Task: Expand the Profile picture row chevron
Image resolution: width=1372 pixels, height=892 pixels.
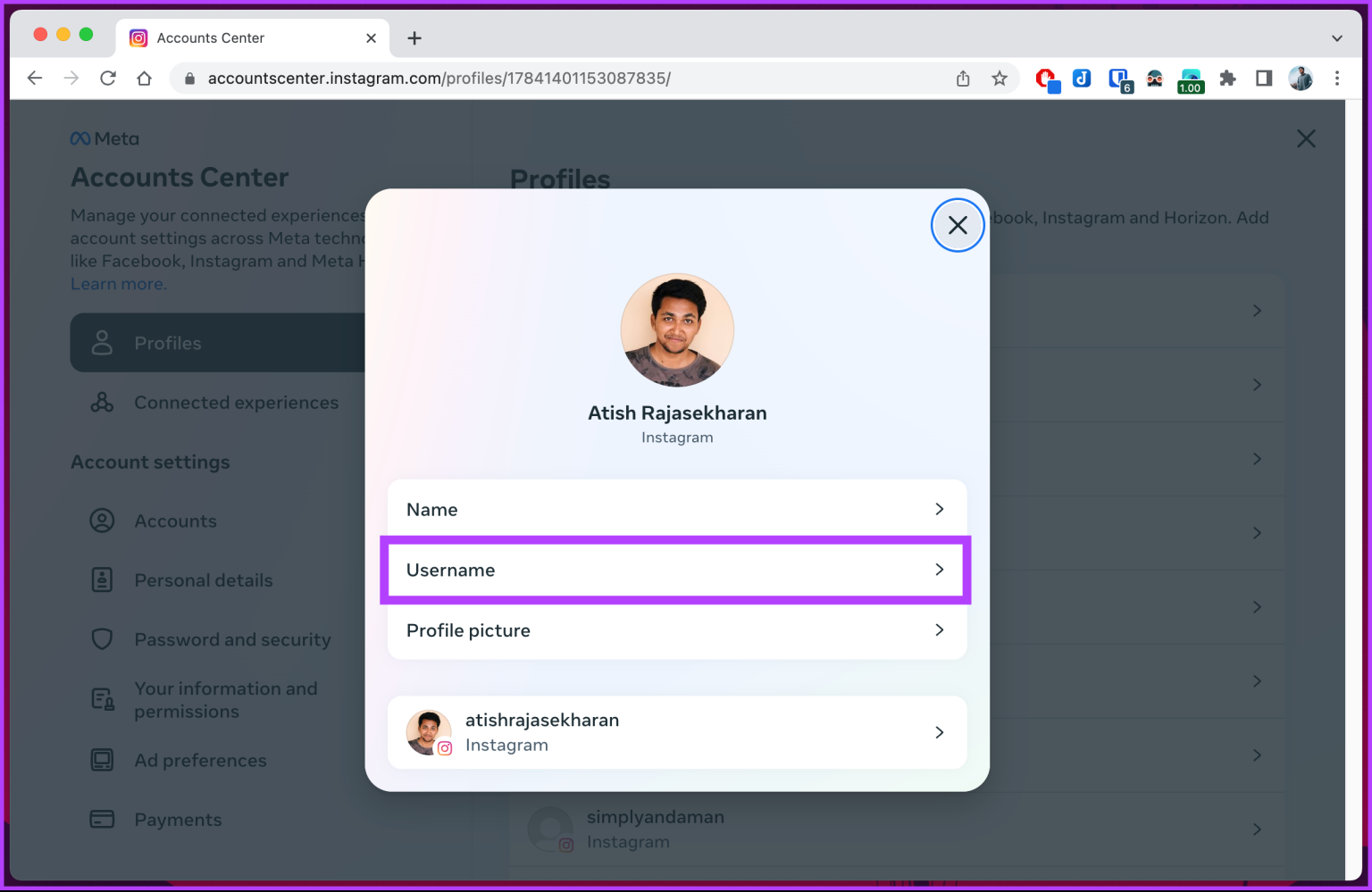Action: [939, 629]
